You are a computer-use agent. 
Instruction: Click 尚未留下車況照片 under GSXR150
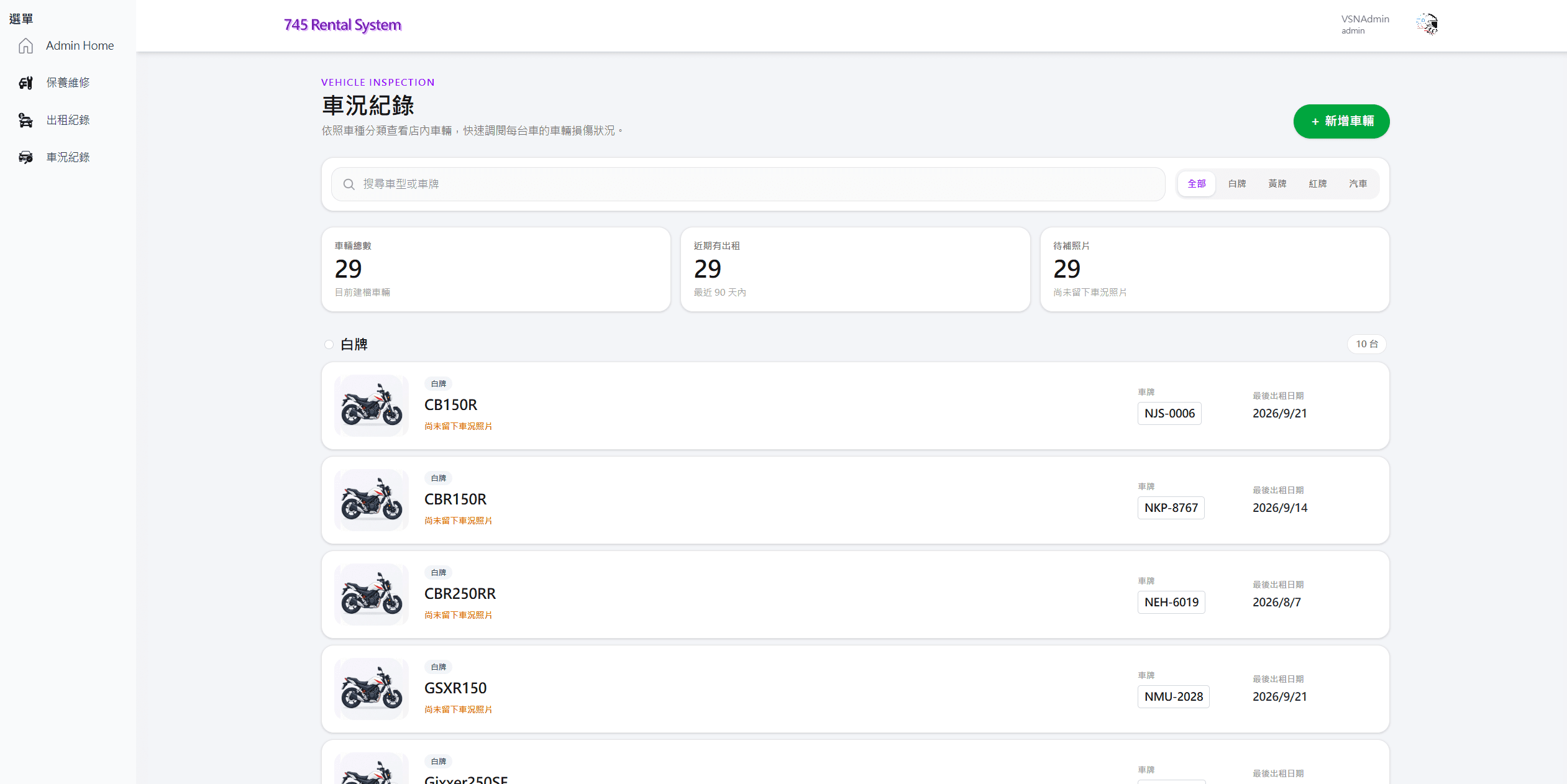[x=459, y=709]
